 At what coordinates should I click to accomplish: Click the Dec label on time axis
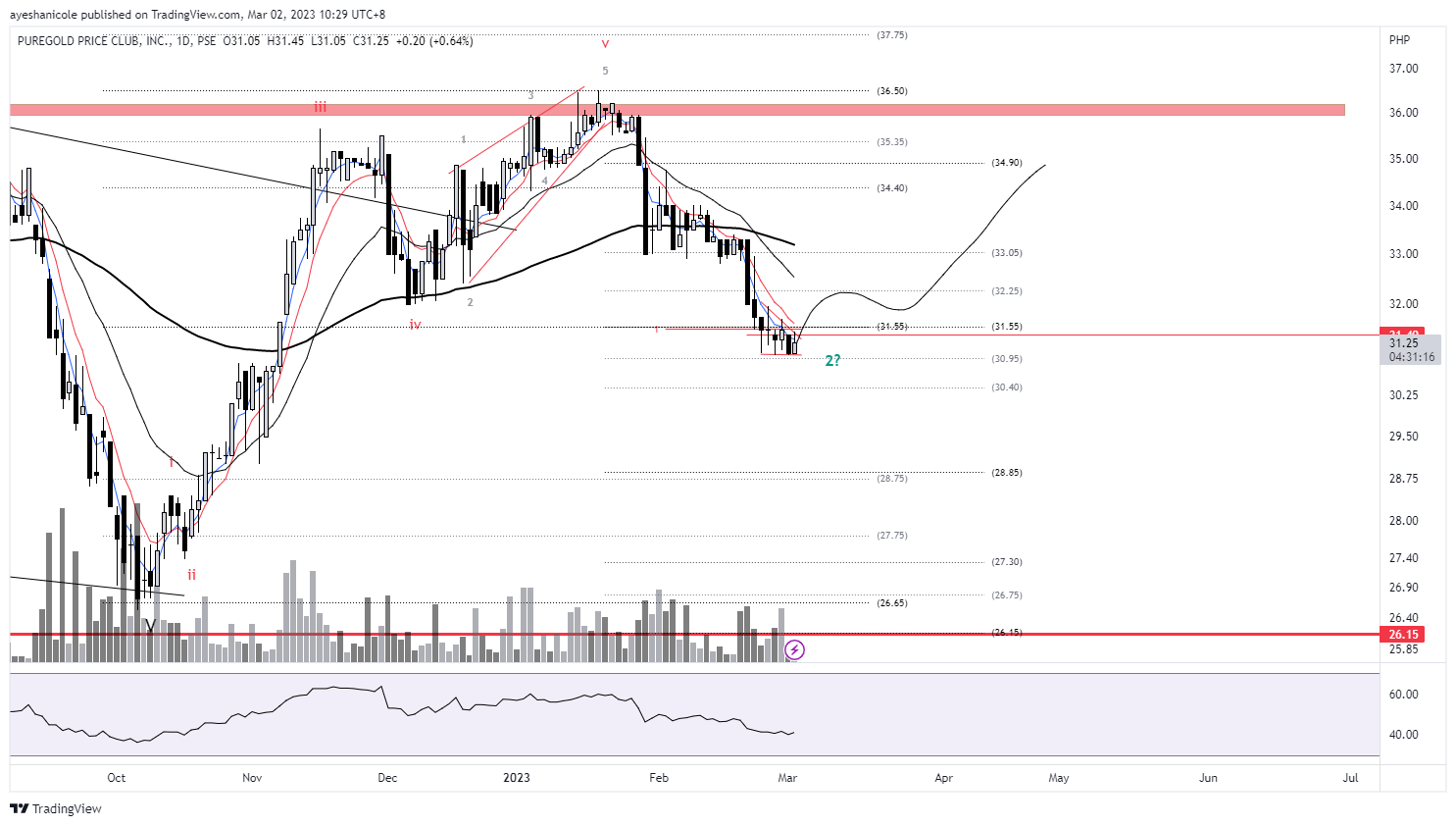click(387, 778)
